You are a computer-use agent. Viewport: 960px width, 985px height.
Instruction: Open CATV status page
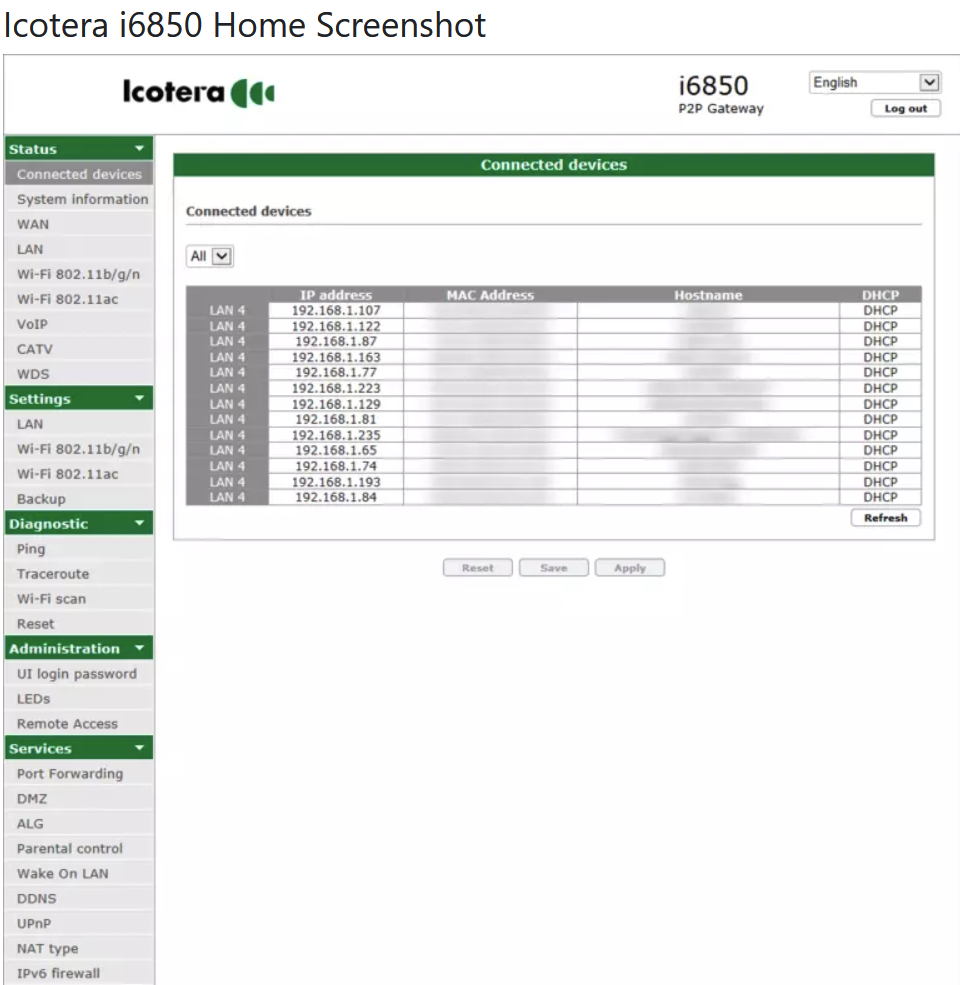click(x=79, y=349)
